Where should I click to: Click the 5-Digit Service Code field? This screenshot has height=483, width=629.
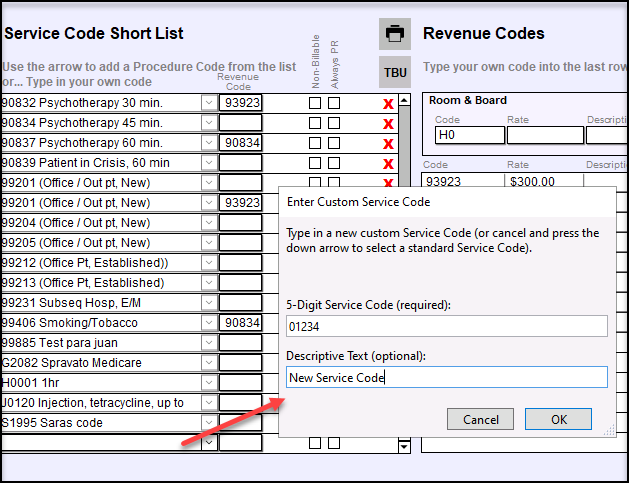(x=446, y=326)
